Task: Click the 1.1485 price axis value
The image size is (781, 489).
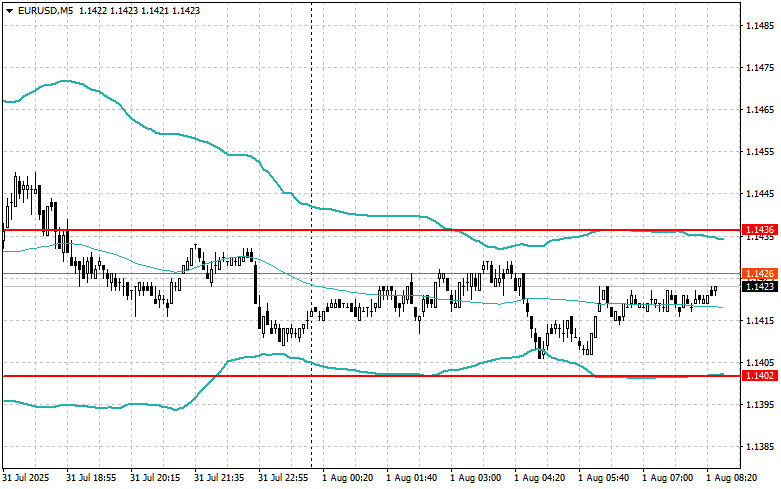Action: (761, 25)
